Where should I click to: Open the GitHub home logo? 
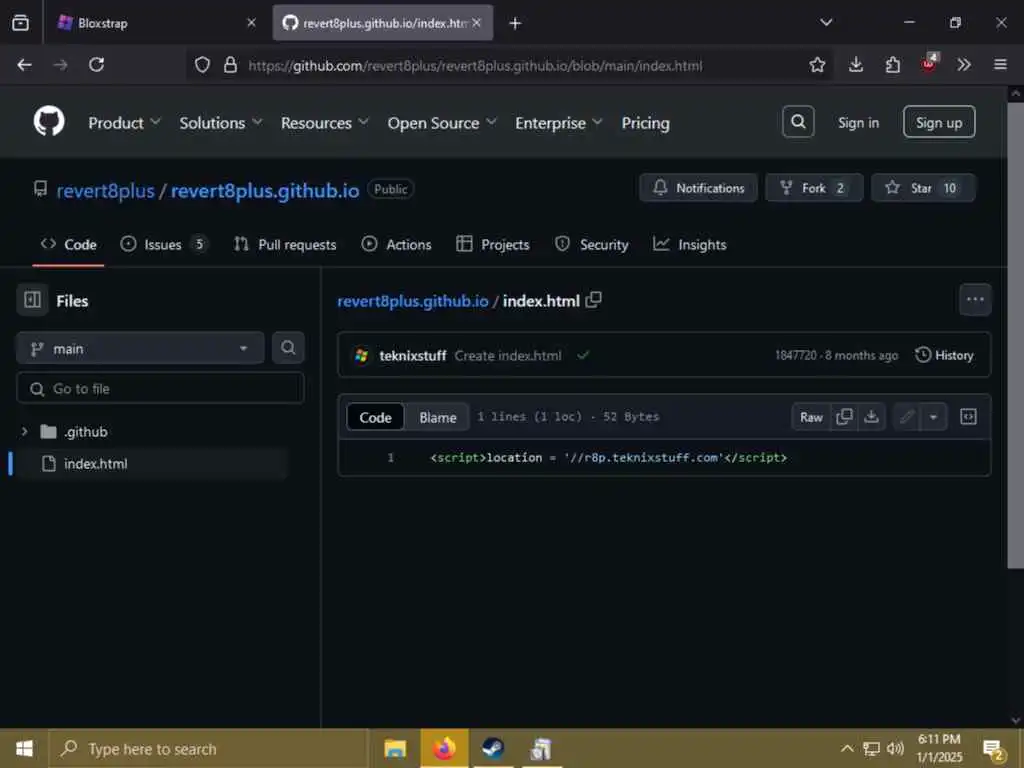click(49, 121)
